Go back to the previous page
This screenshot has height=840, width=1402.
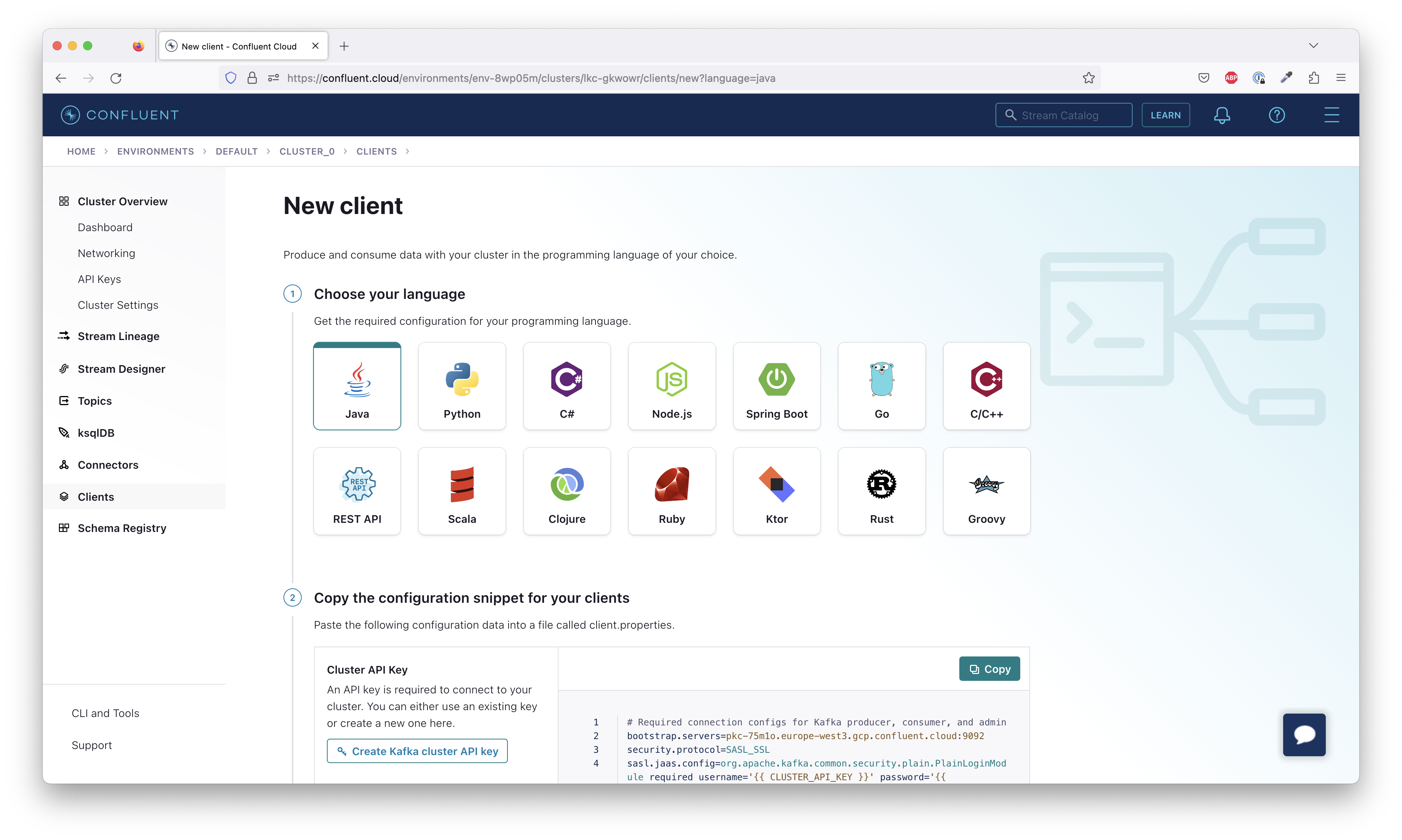click(61, 78)
